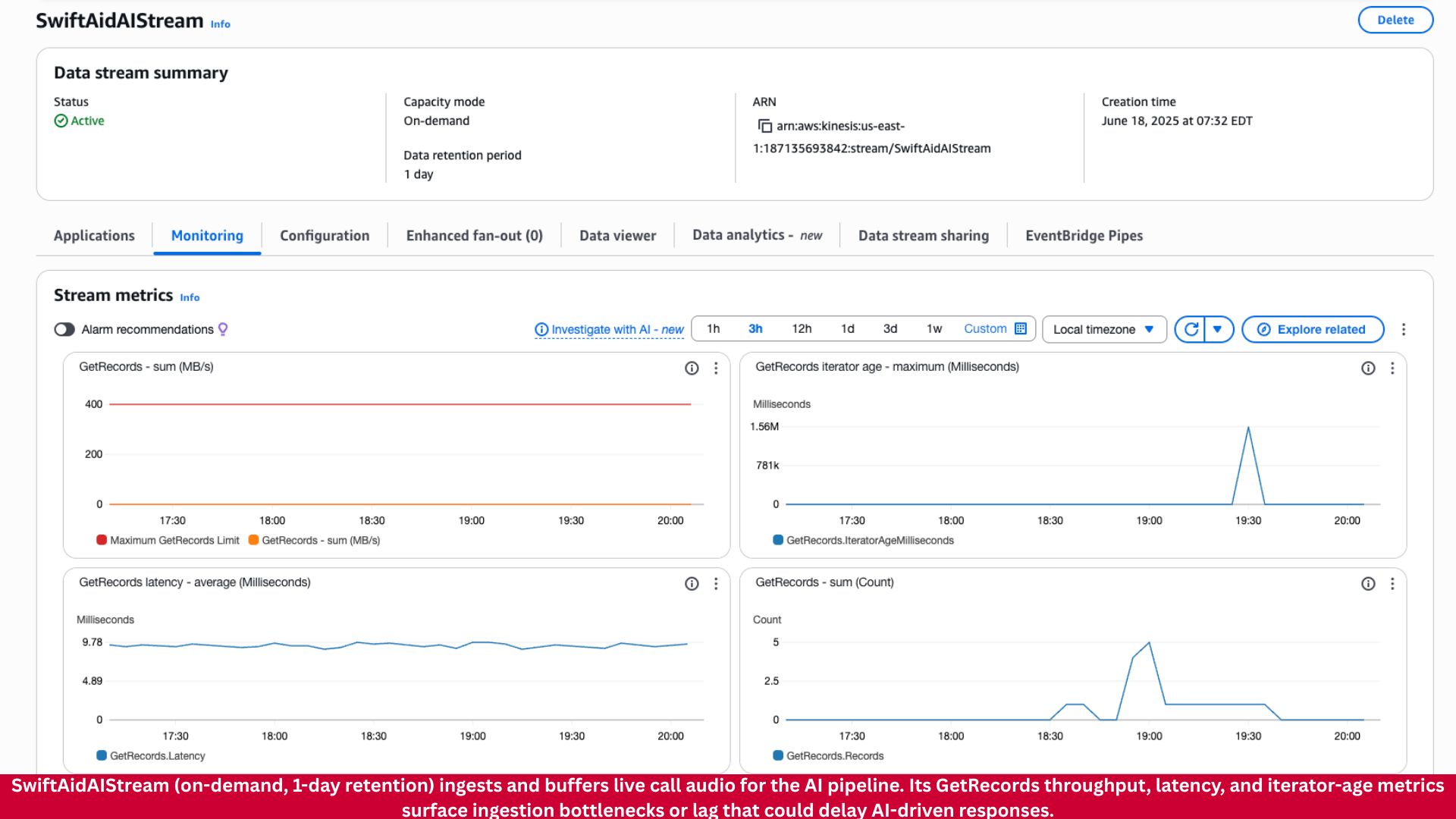Open kebab menu on iterator age chart
Viewport: 1456px width, 819px height.
[1392, 368]
